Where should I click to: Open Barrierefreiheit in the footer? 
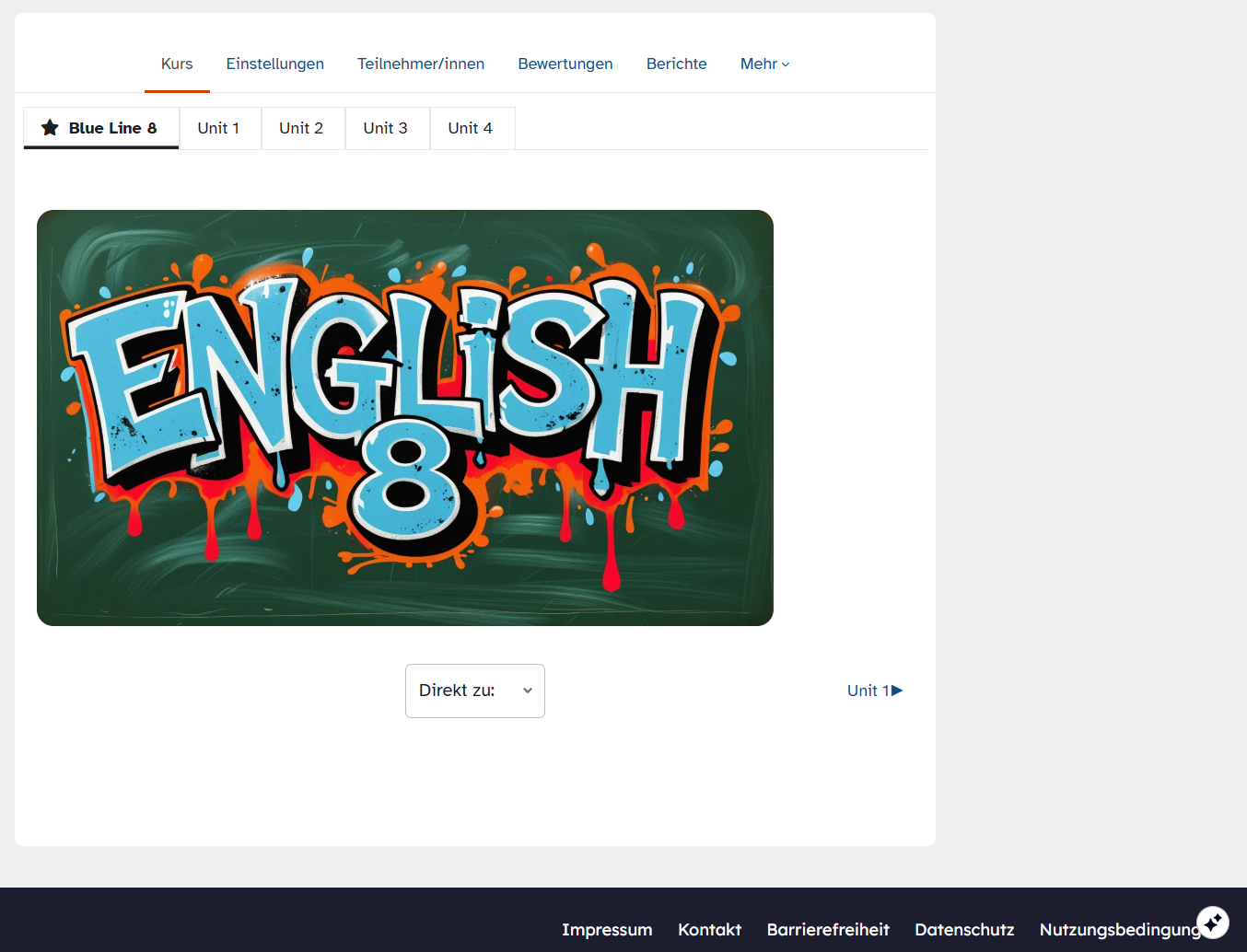[x=828, y=930]
